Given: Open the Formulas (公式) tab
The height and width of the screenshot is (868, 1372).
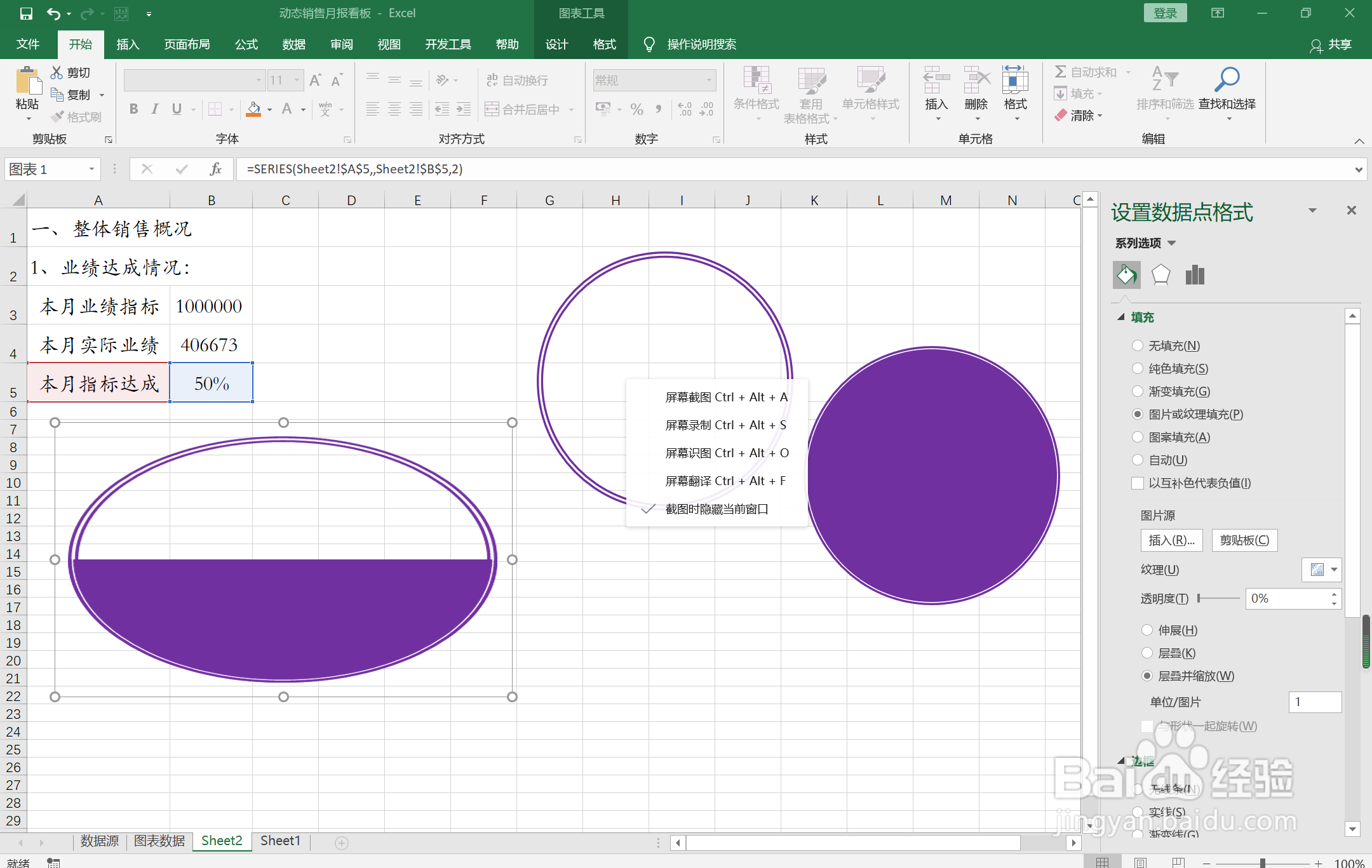Looking at the screenshot, I should point(246,44).
